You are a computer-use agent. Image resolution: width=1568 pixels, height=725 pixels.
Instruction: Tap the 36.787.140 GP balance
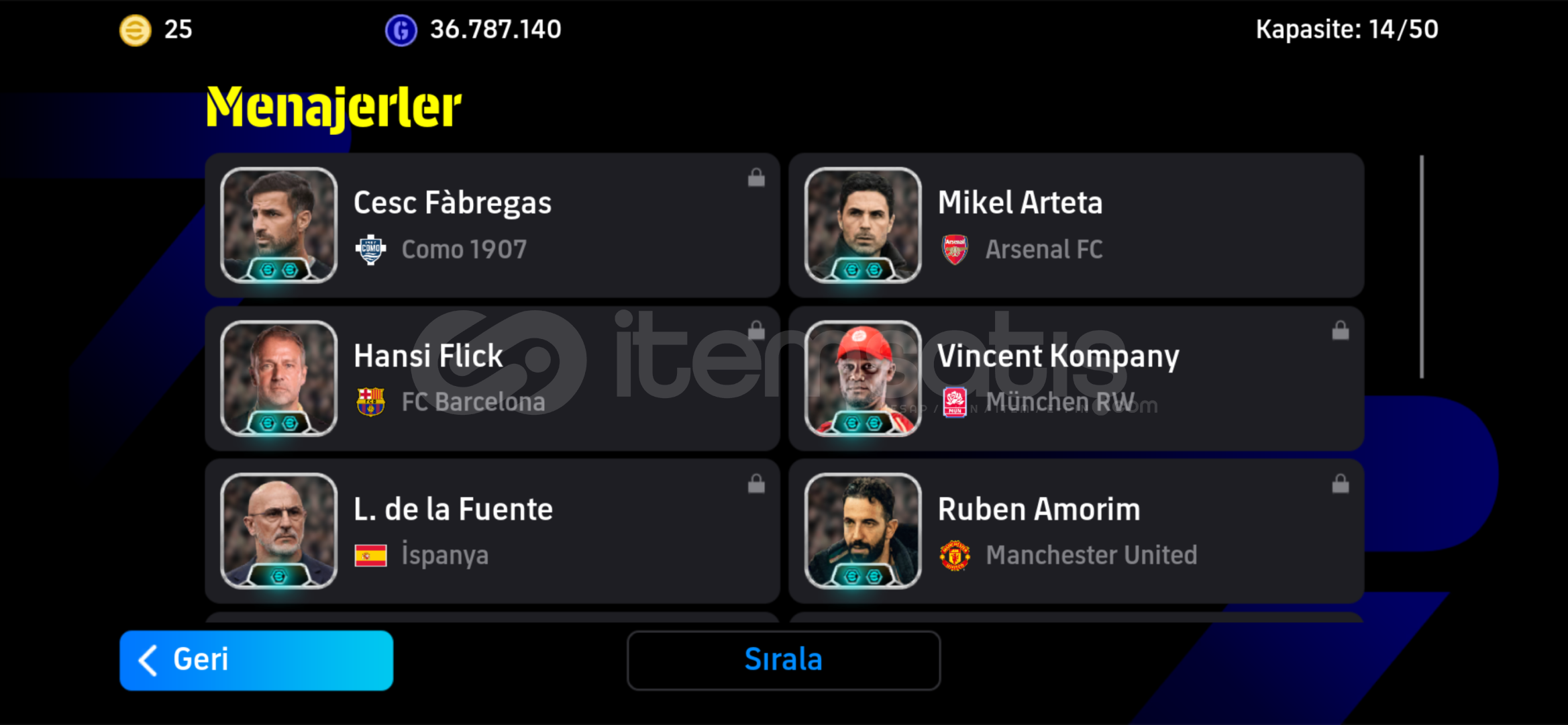pos(495,30)
